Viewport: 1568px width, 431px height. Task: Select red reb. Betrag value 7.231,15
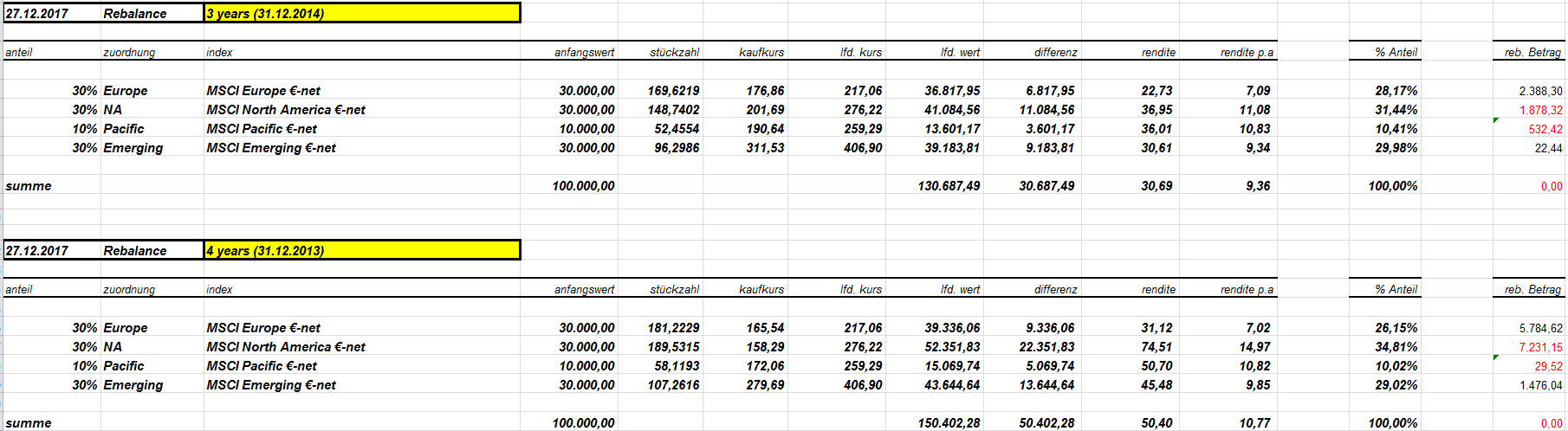1540,347
